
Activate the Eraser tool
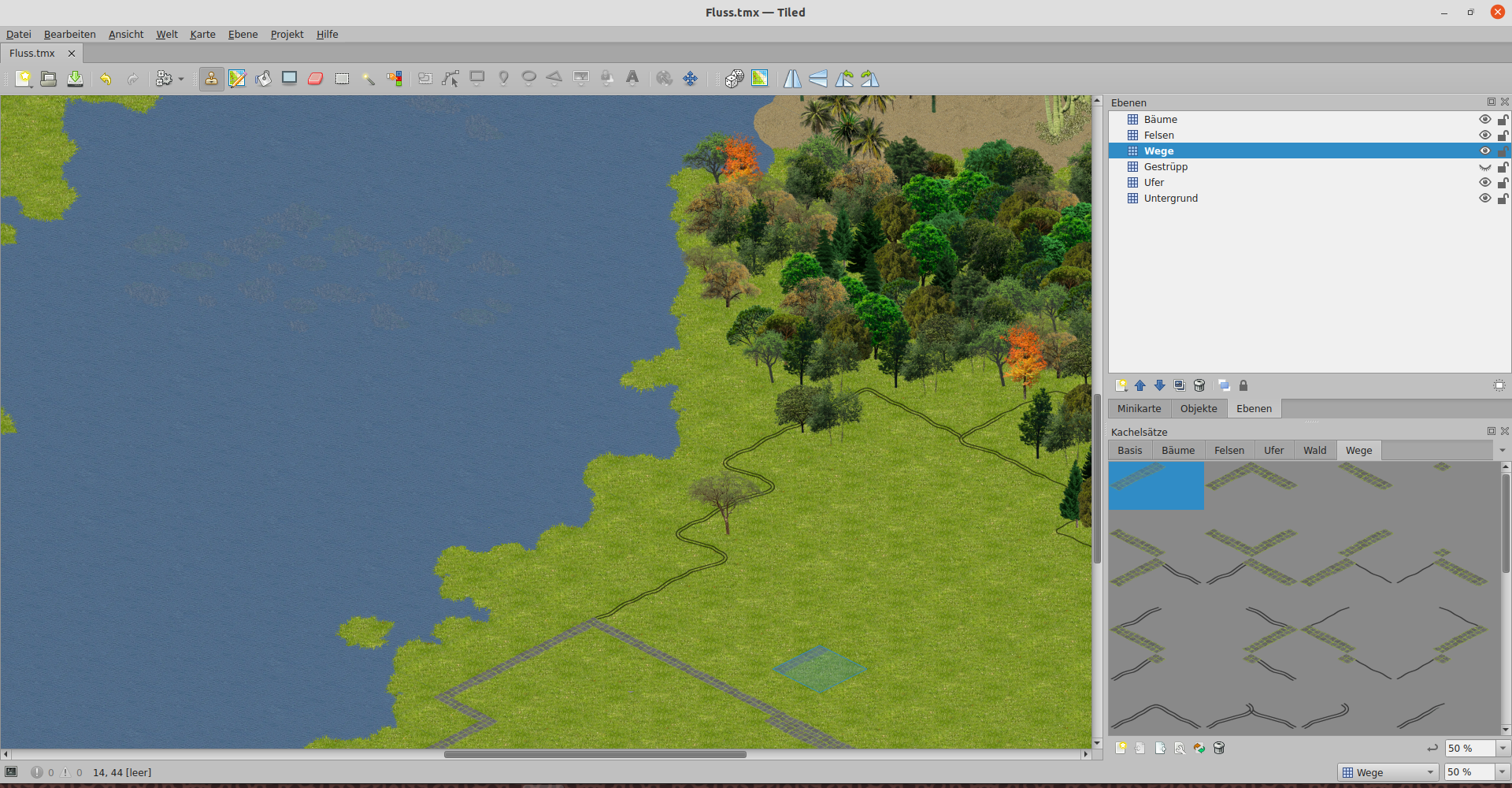[x=316, y=79]
